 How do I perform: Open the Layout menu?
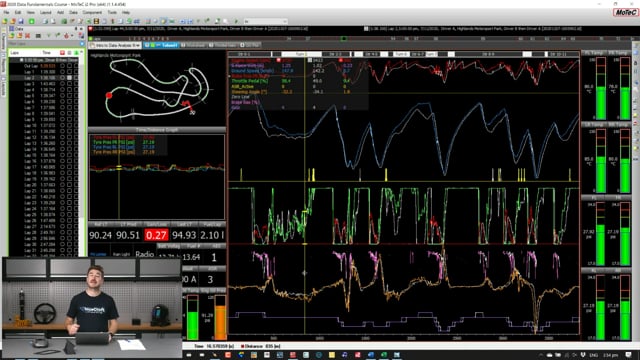[x=46, y=13]
